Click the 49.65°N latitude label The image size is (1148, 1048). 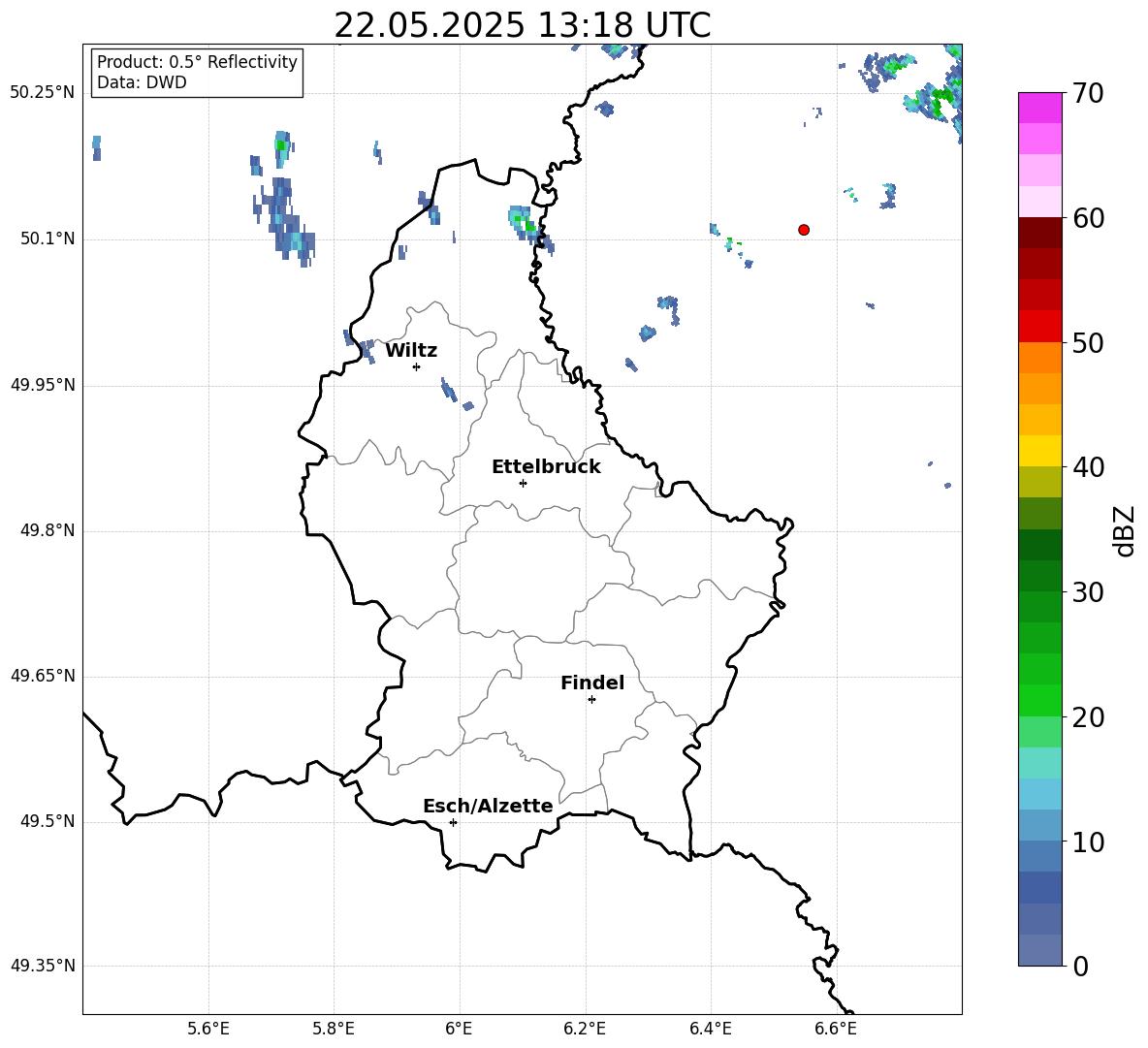point(43,676)
